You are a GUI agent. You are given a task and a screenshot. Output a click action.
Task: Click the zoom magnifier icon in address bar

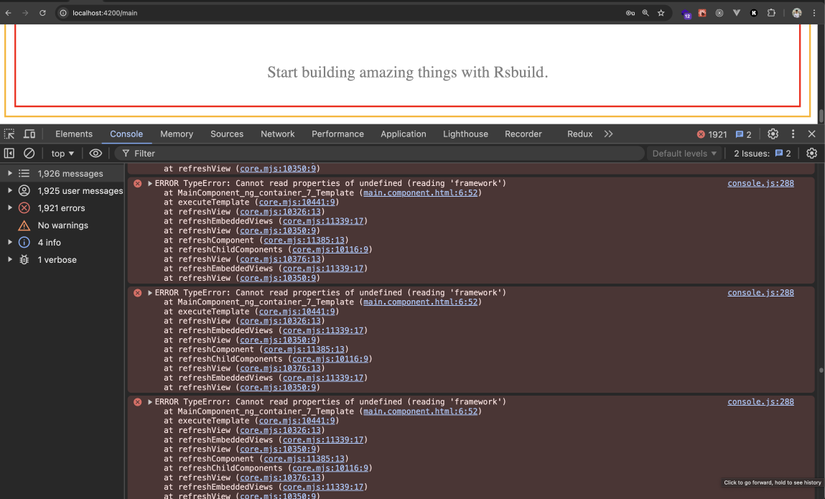click(645, 13)
